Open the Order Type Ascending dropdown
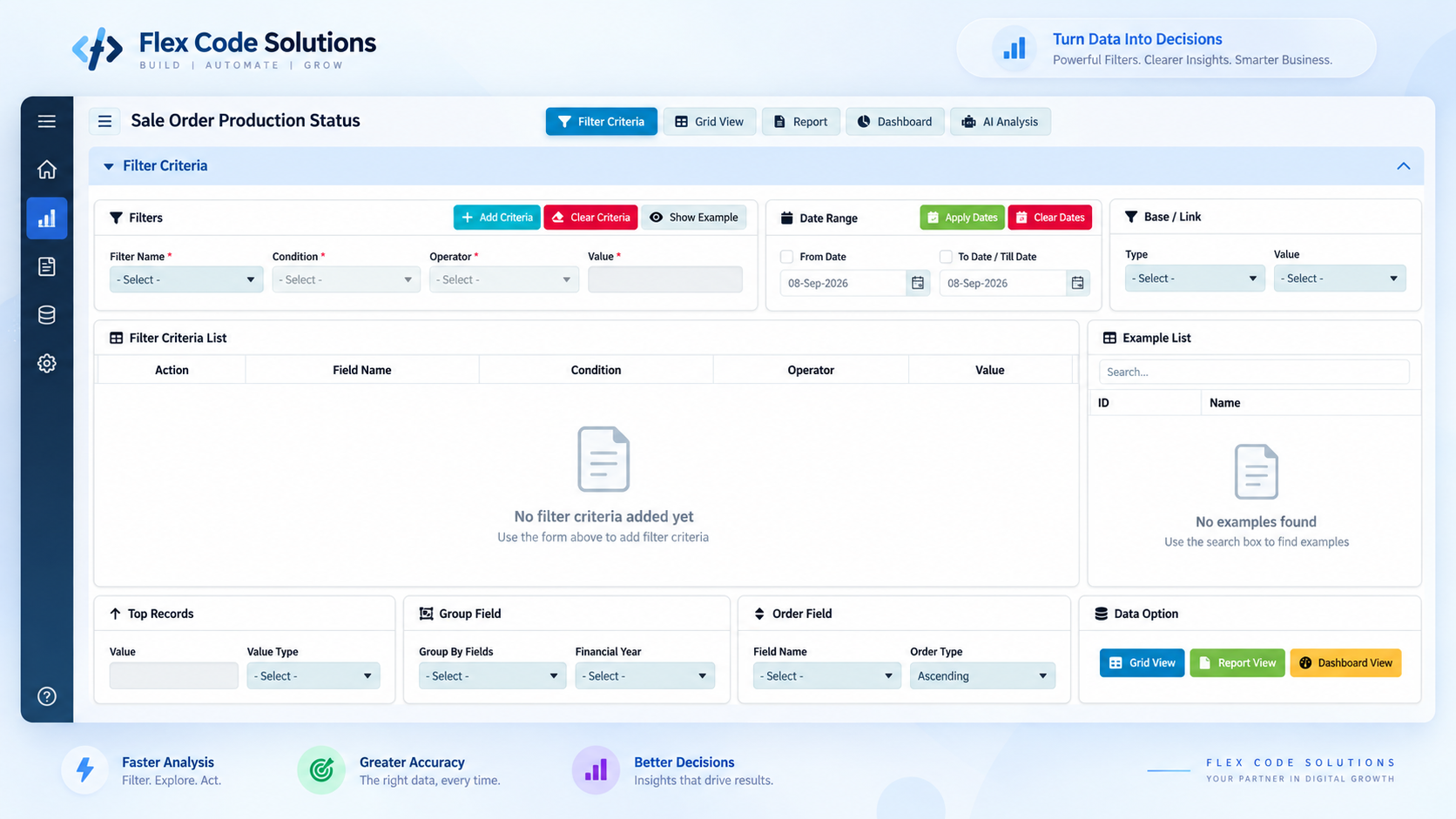Viewport: 1456px width, 819px height. tap(982, 676)
